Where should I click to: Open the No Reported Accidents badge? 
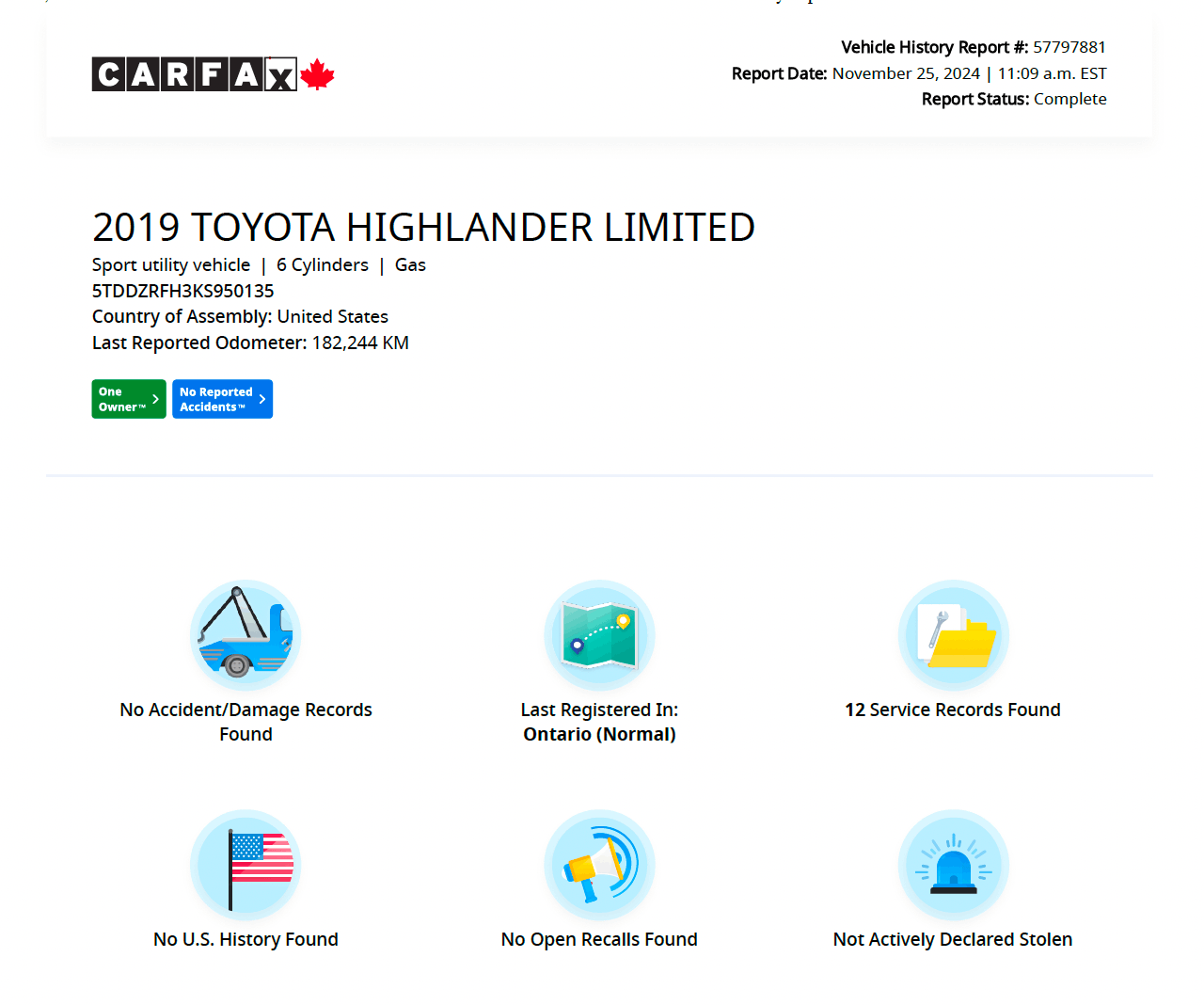pos(222,399)
